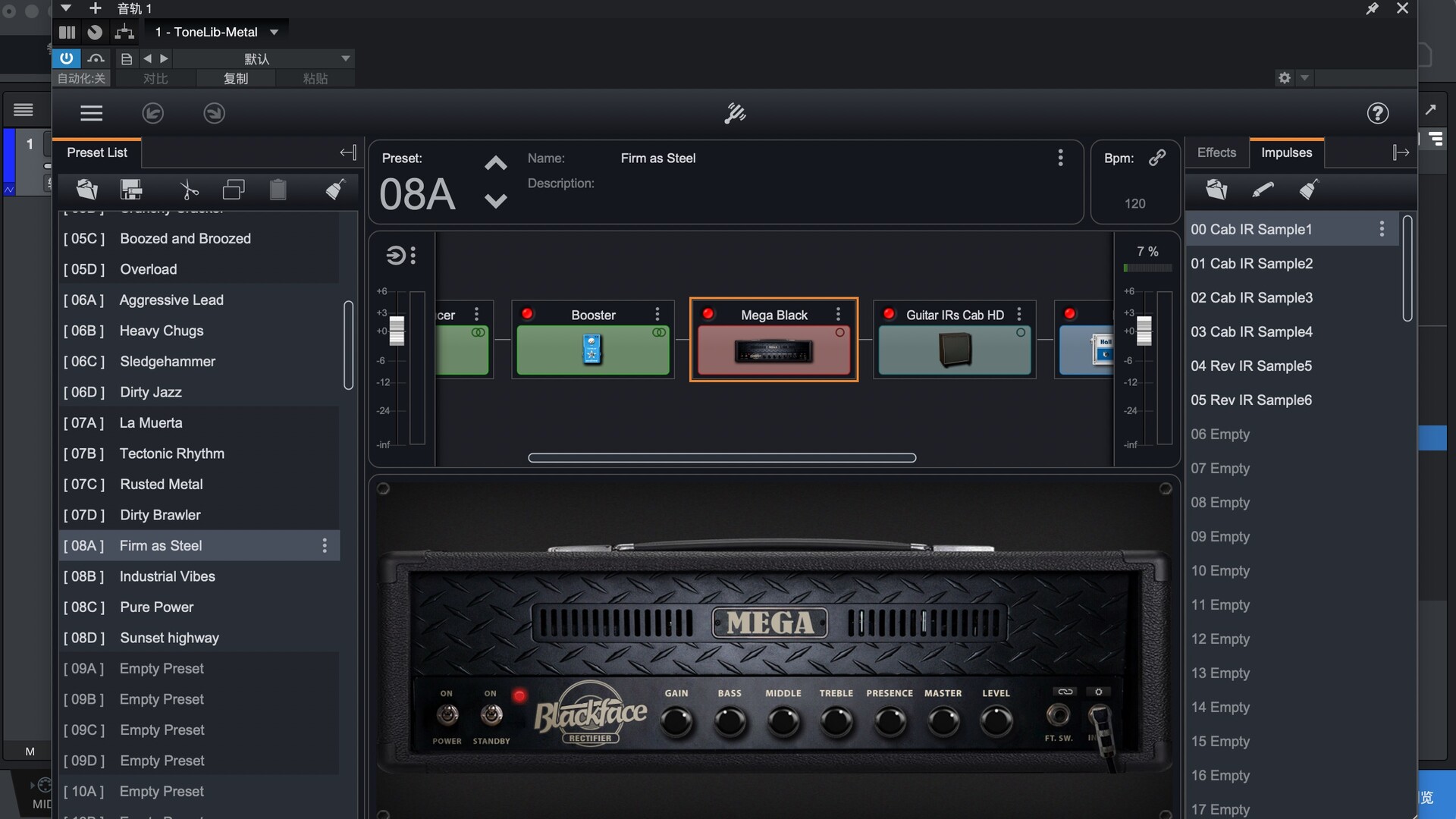Click the amp GAIN knob
Image resolution: width=1456 pixels, height=819 pixels.
pyautogui.click(x=676, y=721)
